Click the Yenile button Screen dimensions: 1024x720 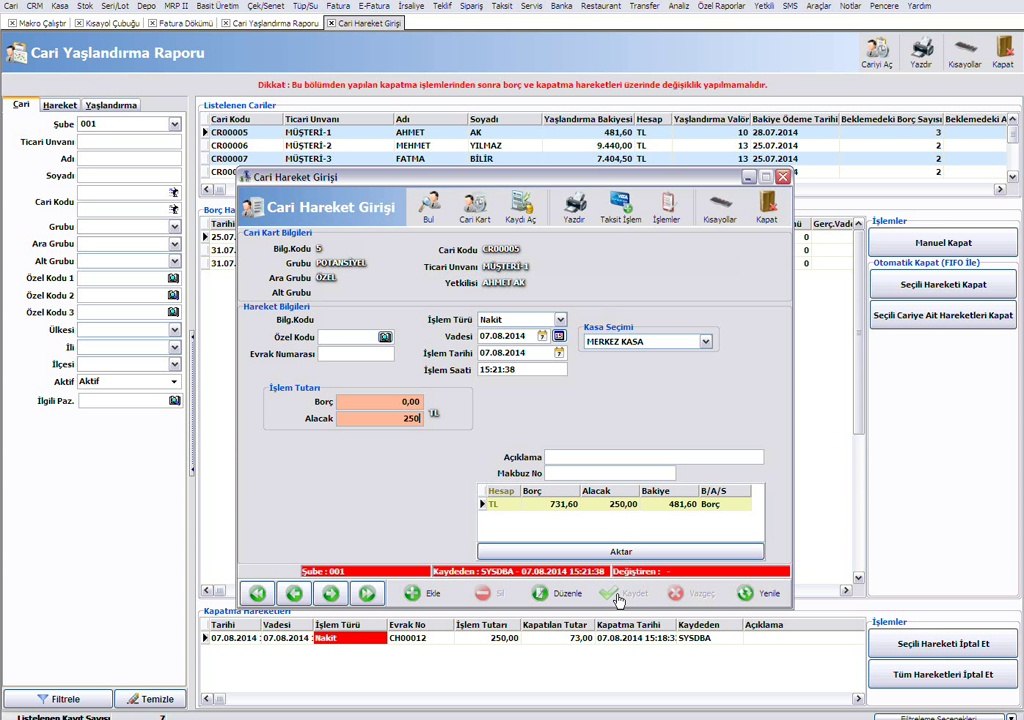click(x=758, y=593)
